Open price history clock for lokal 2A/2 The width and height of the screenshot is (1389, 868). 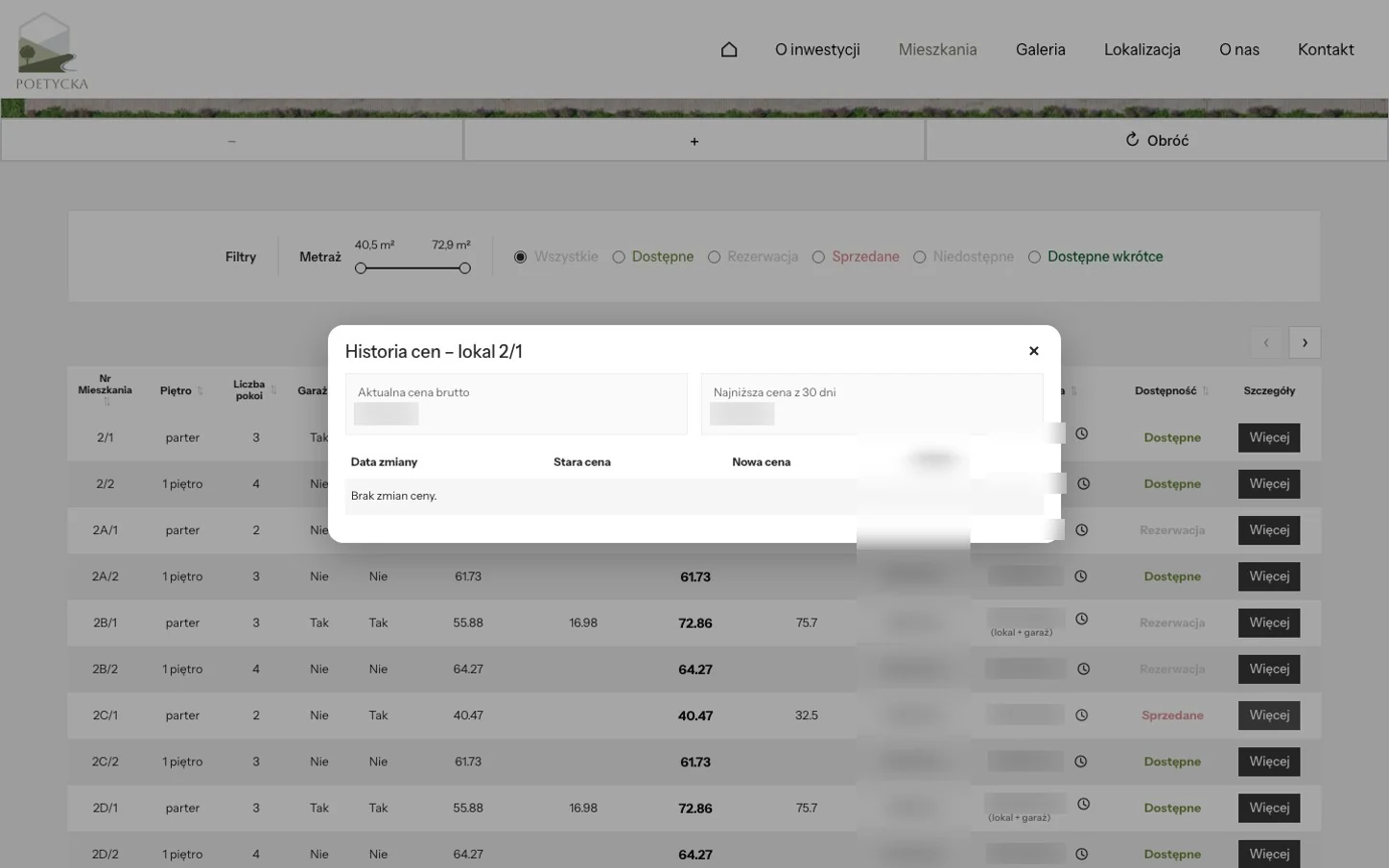click(x=1080, y=576)
